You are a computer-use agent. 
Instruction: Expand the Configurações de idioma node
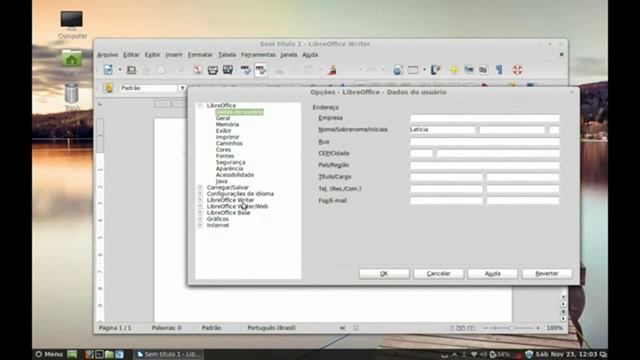point(200,194)
